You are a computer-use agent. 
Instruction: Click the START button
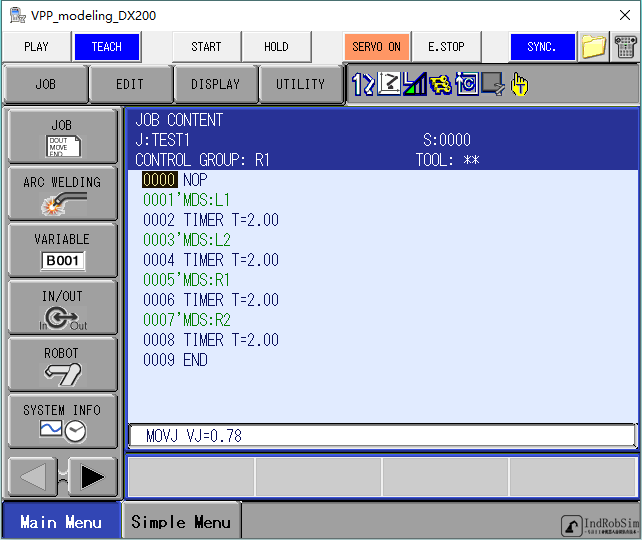206,47
